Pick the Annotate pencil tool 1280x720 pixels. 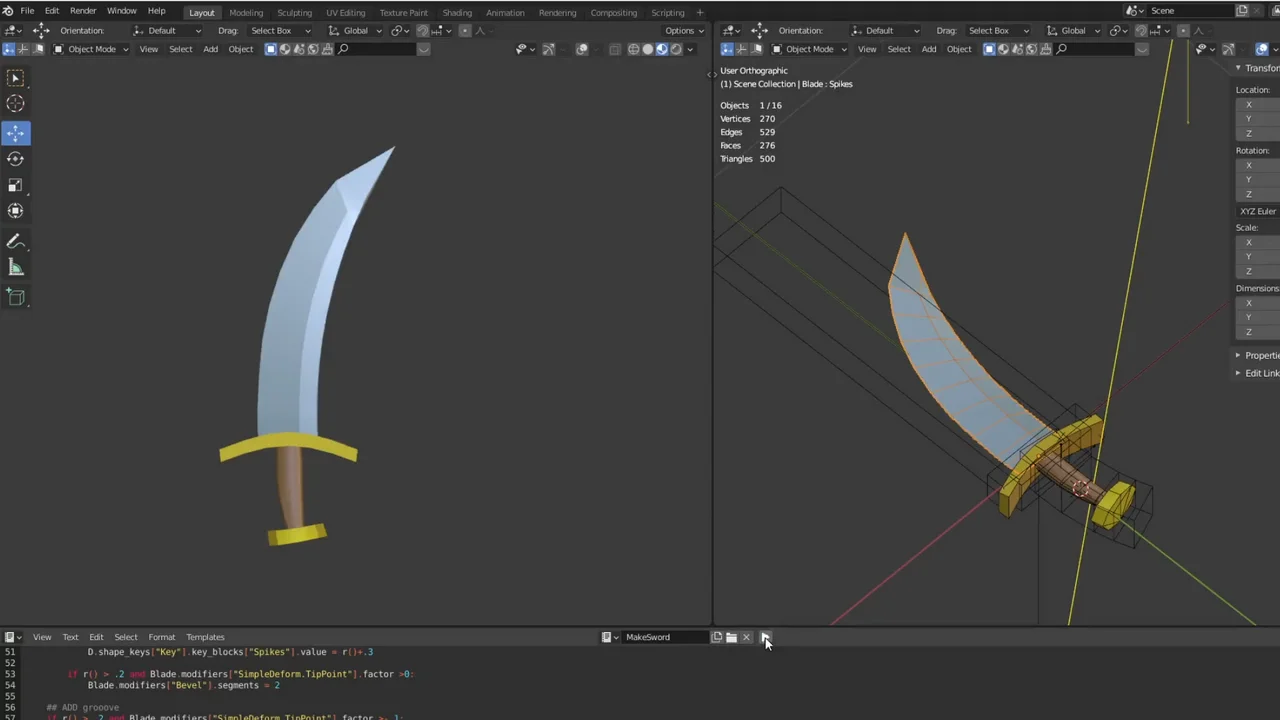15,241
